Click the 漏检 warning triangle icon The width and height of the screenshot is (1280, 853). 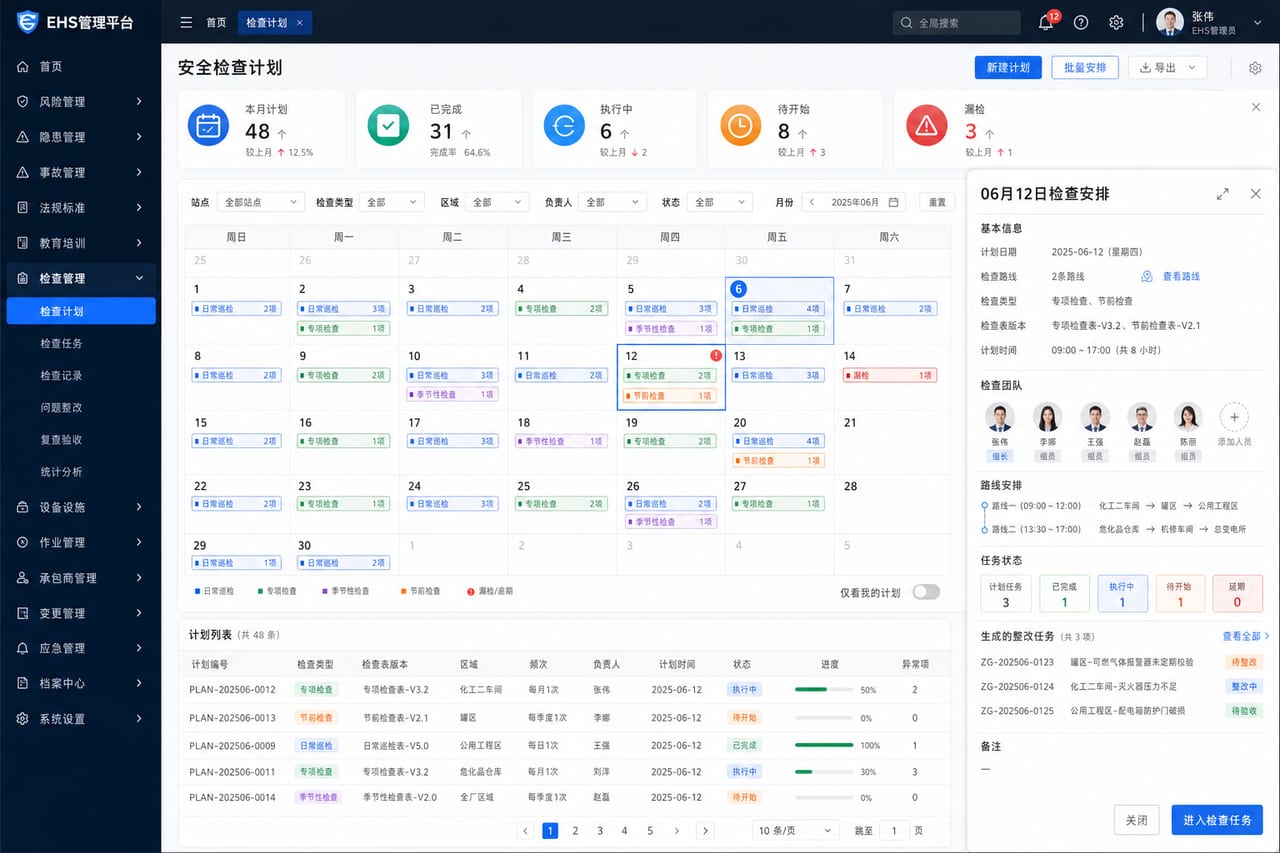[x=926, y=126]
